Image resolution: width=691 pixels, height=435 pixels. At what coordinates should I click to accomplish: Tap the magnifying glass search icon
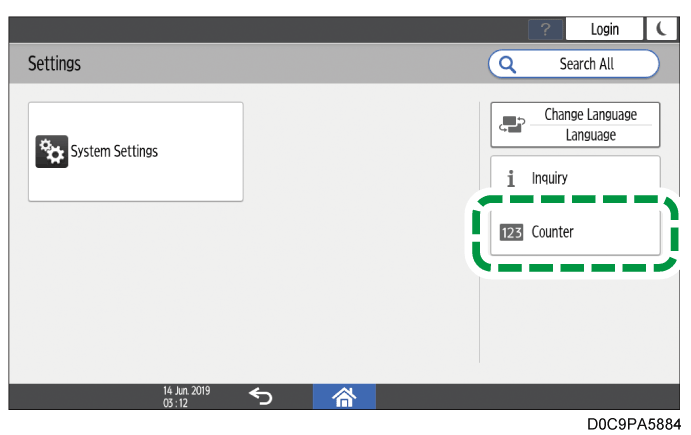pos(506,64)
